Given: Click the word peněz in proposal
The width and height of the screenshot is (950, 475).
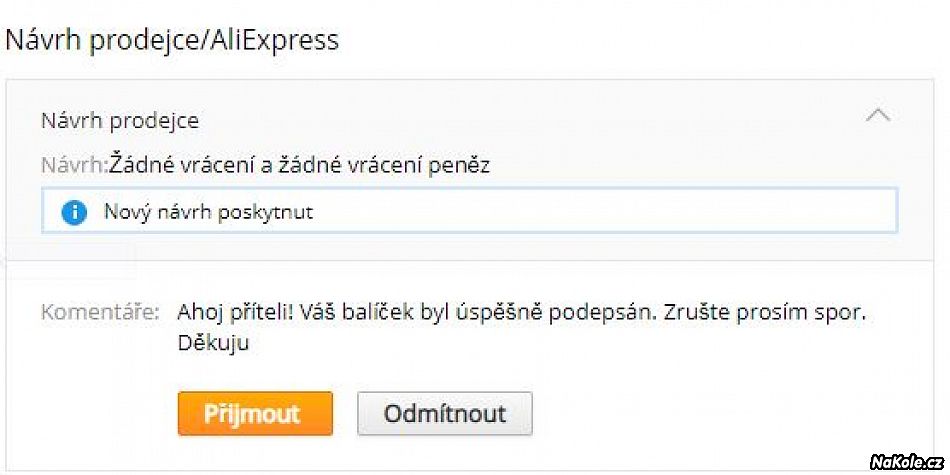Looking at the screenshot, I should pos(459,165).
